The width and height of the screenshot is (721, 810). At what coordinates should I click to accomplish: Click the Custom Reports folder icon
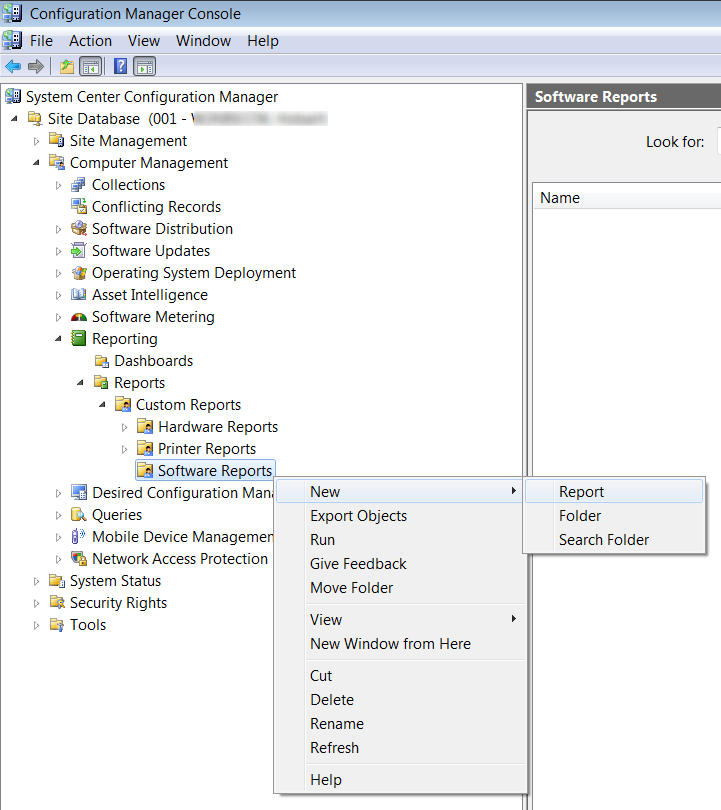(123, 404)
